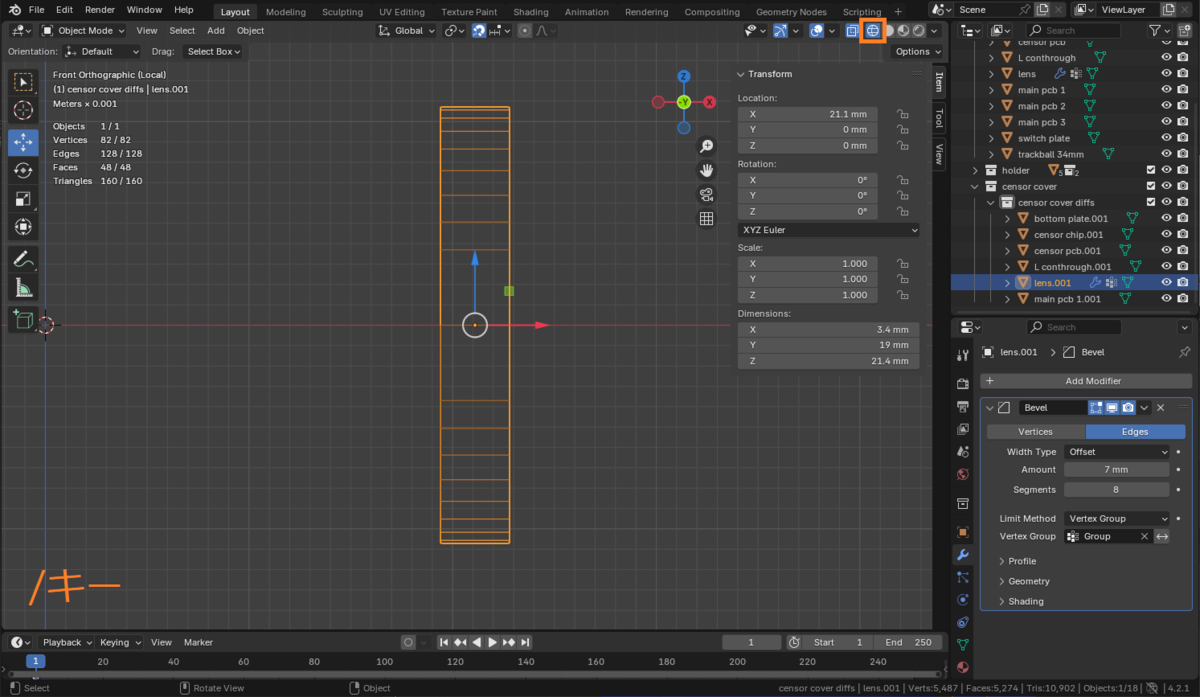
Task: Hide lens.001 in viewport via eye icon
Action: [1166, 283]
